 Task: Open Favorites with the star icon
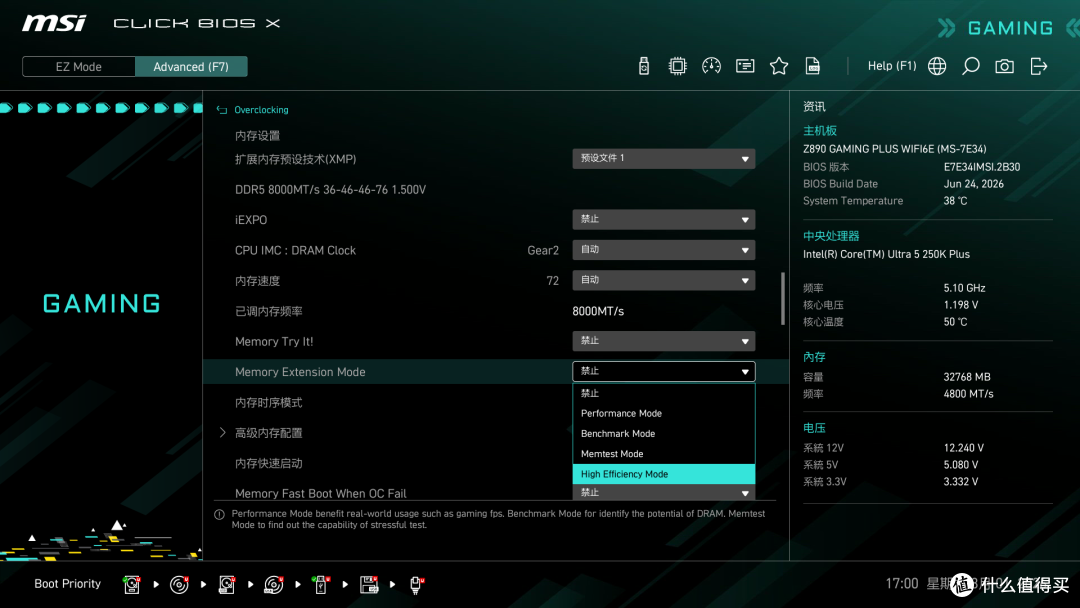(x=778, y=66)
